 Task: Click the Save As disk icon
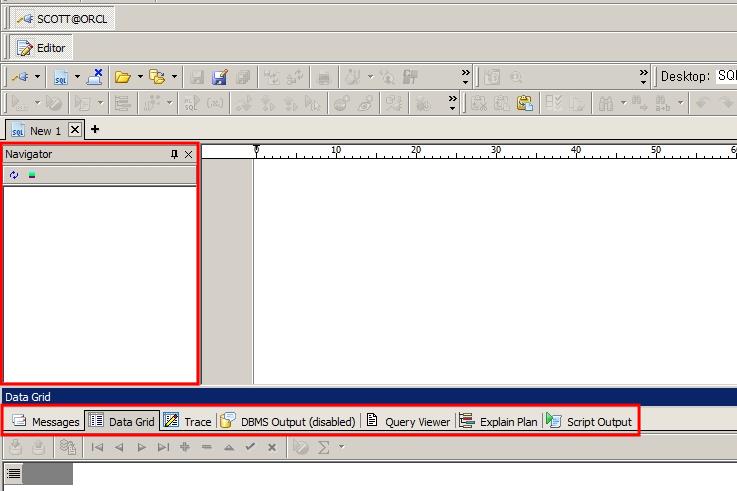click(x=220, y=76)
